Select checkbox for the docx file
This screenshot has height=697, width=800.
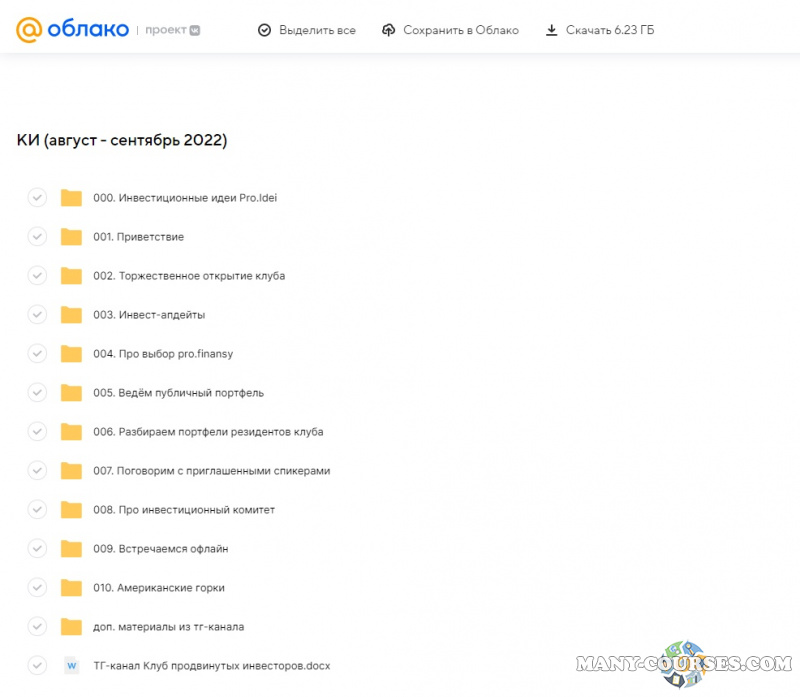click(x=37, y=665)
